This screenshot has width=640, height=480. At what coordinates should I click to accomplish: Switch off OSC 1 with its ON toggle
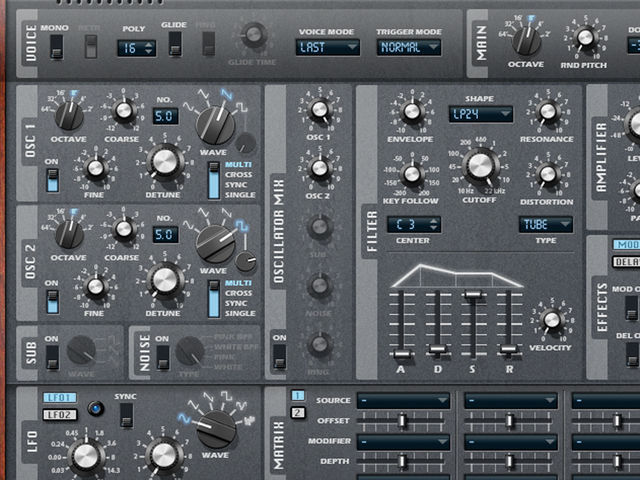[x=52, y=180]
